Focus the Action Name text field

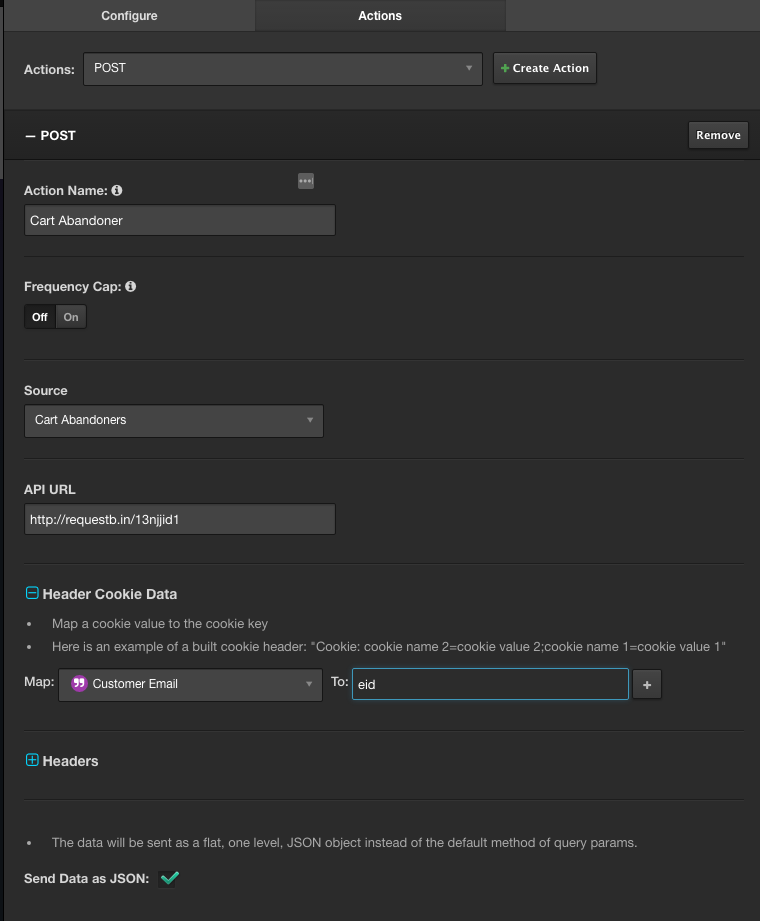179,221
